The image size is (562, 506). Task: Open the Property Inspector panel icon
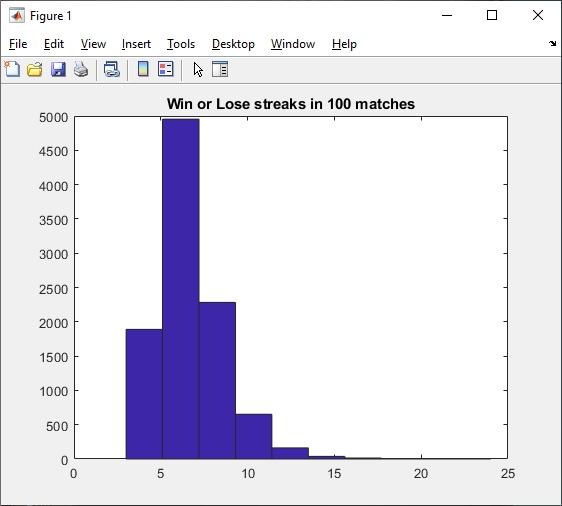click(x=220, y=69)
